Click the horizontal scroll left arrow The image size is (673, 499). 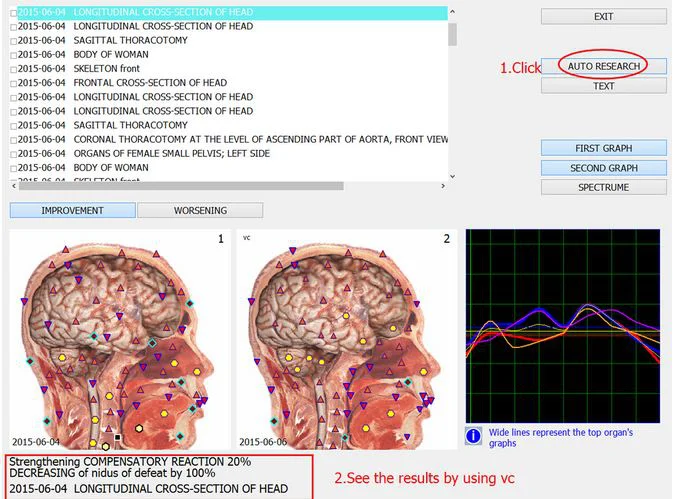14,186
